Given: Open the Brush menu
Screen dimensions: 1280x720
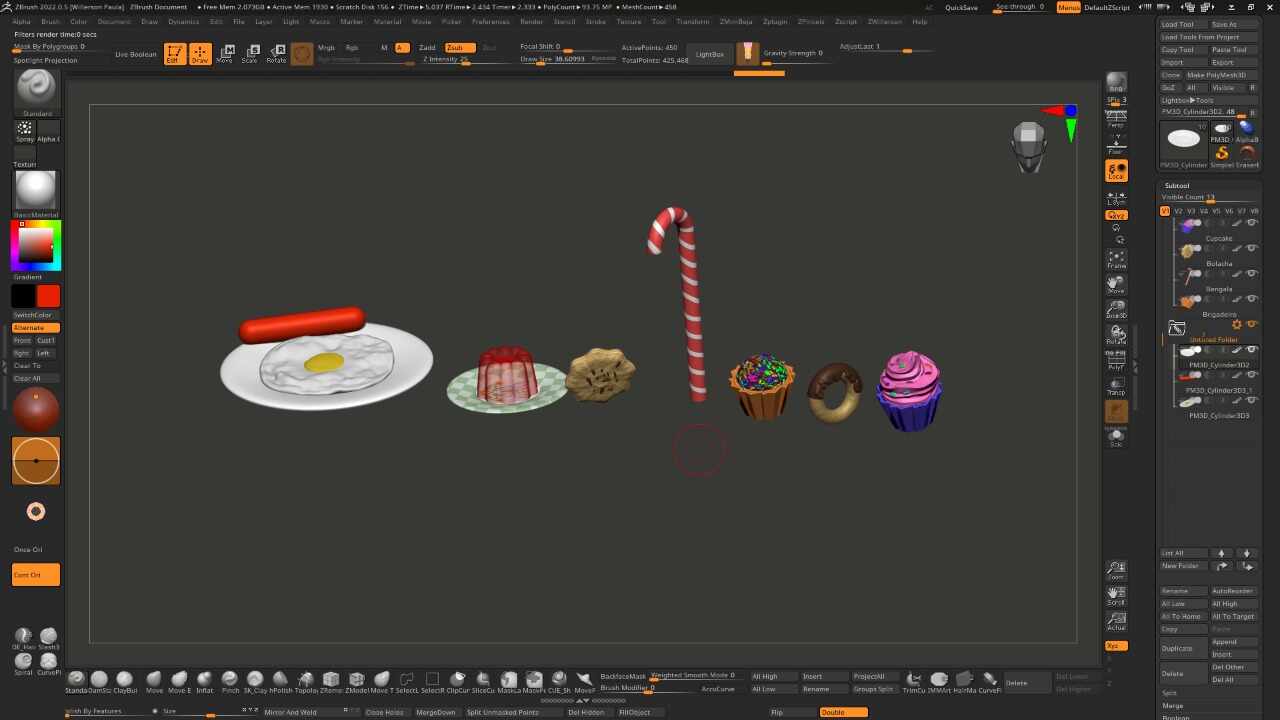Looking at the screenshot, I should (50, 21).
